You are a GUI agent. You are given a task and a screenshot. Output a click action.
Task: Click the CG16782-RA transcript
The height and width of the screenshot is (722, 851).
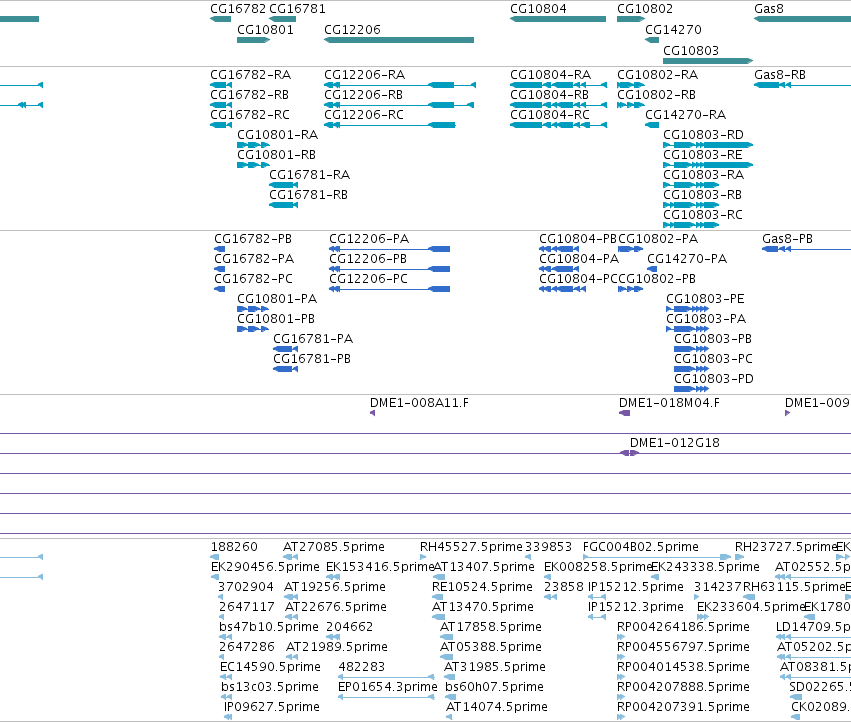[221, 85]
